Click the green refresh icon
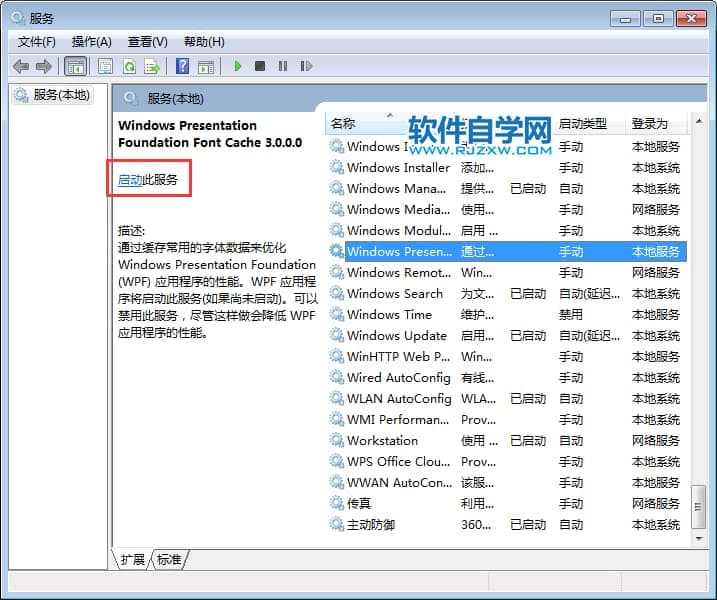The height and width of the screenshot is (600, 717). [x=129, y=66]
